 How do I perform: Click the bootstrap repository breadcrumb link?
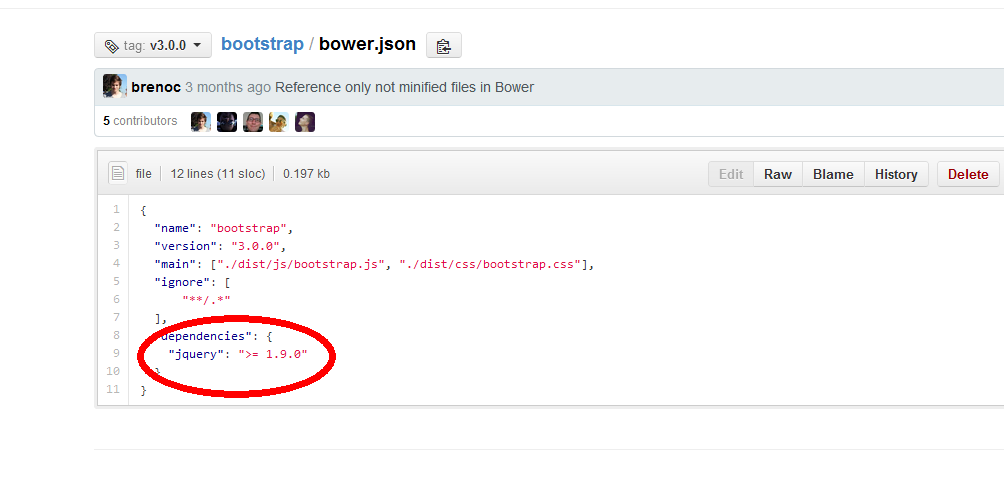(x=262, y=45)
